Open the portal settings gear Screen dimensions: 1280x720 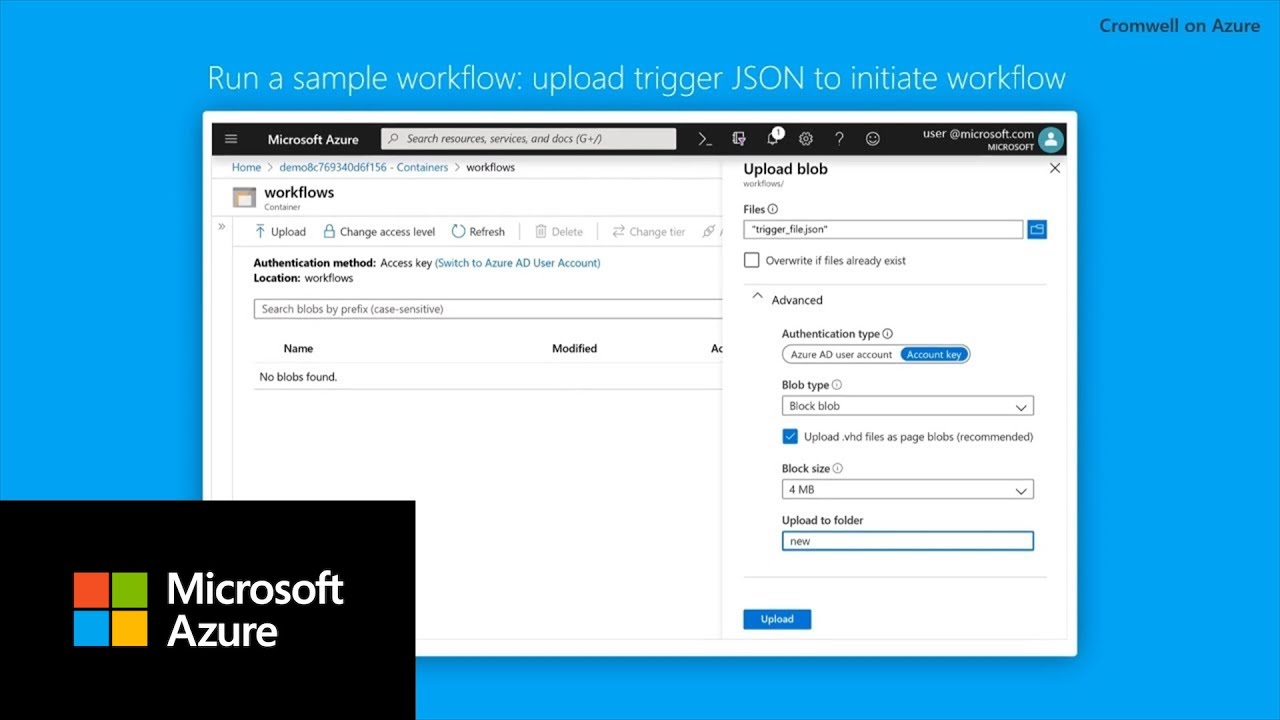(806, 139)
